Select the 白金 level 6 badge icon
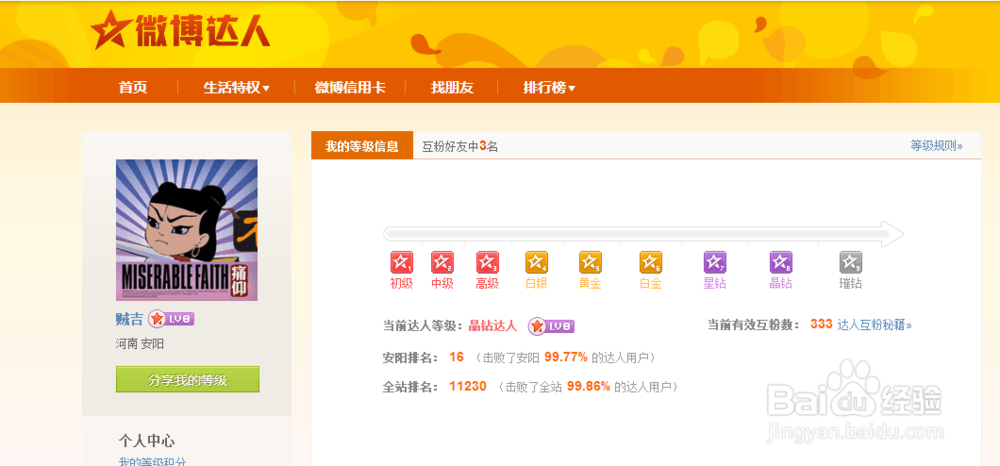Screen dimensions: 1000x466 [x=651, y=262]
